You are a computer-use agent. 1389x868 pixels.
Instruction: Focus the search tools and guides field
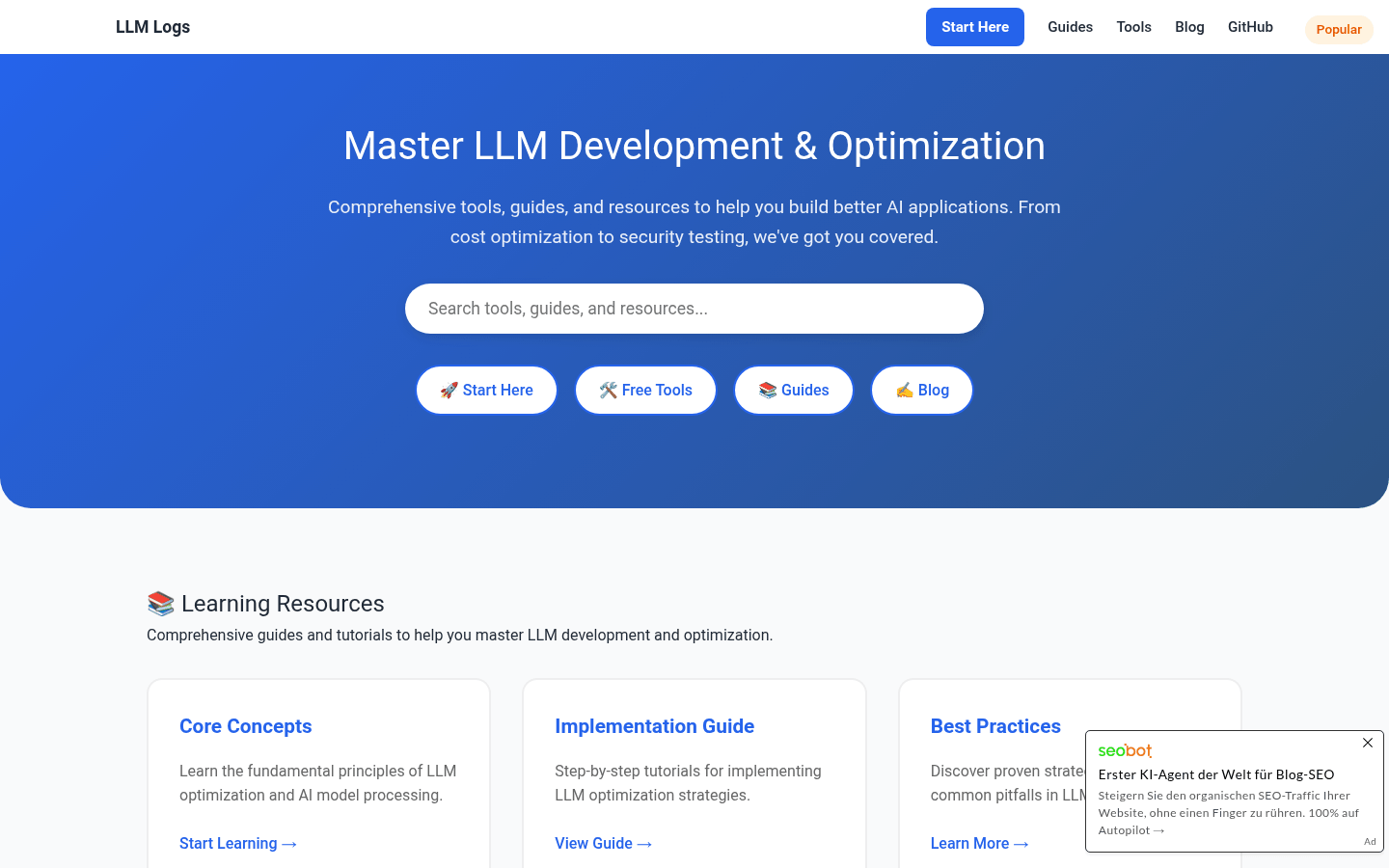point(694,309)
